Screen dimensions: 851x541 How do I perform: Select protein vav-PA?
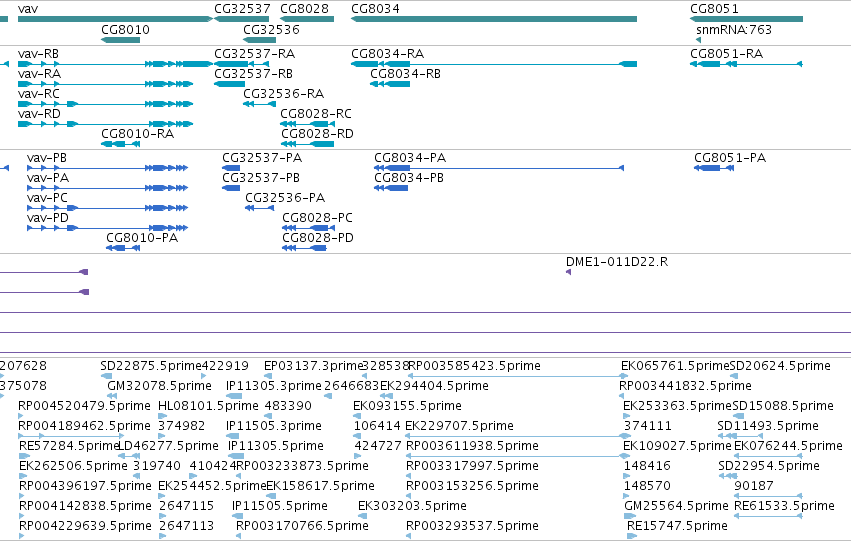click(x=48, y=178)
